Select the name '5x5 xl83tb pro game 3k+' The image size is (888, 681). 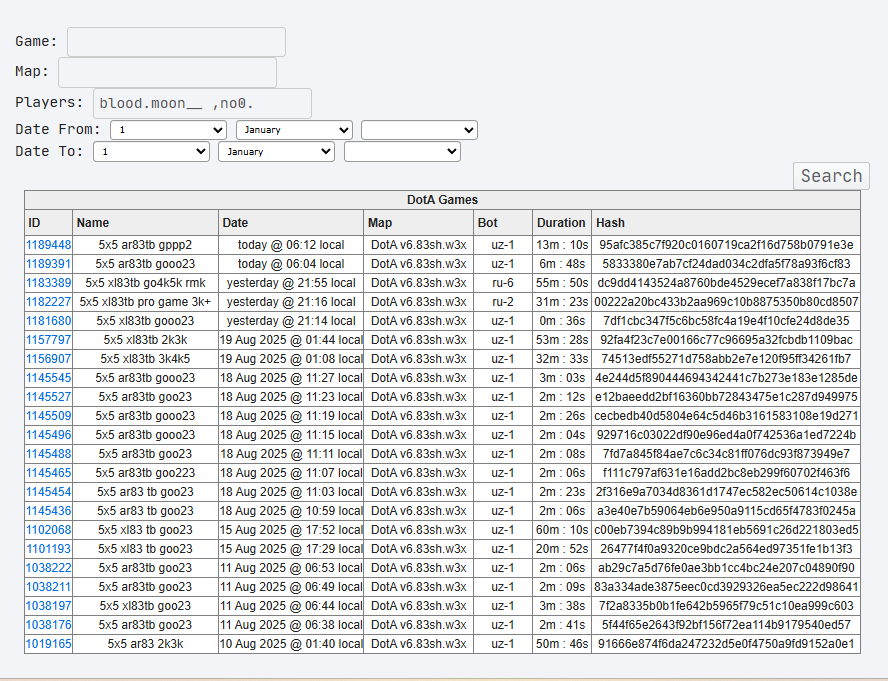pyautogui.click(x=146, y=302)
